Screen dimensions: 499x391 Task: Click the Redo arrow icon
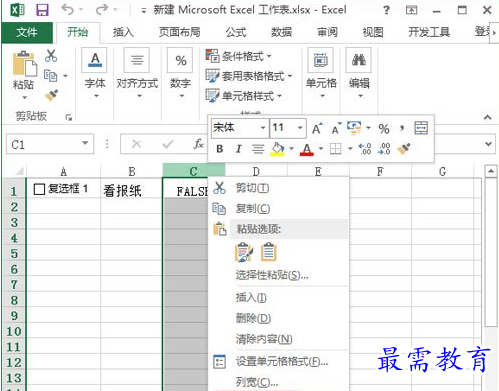tap(101, 10)
